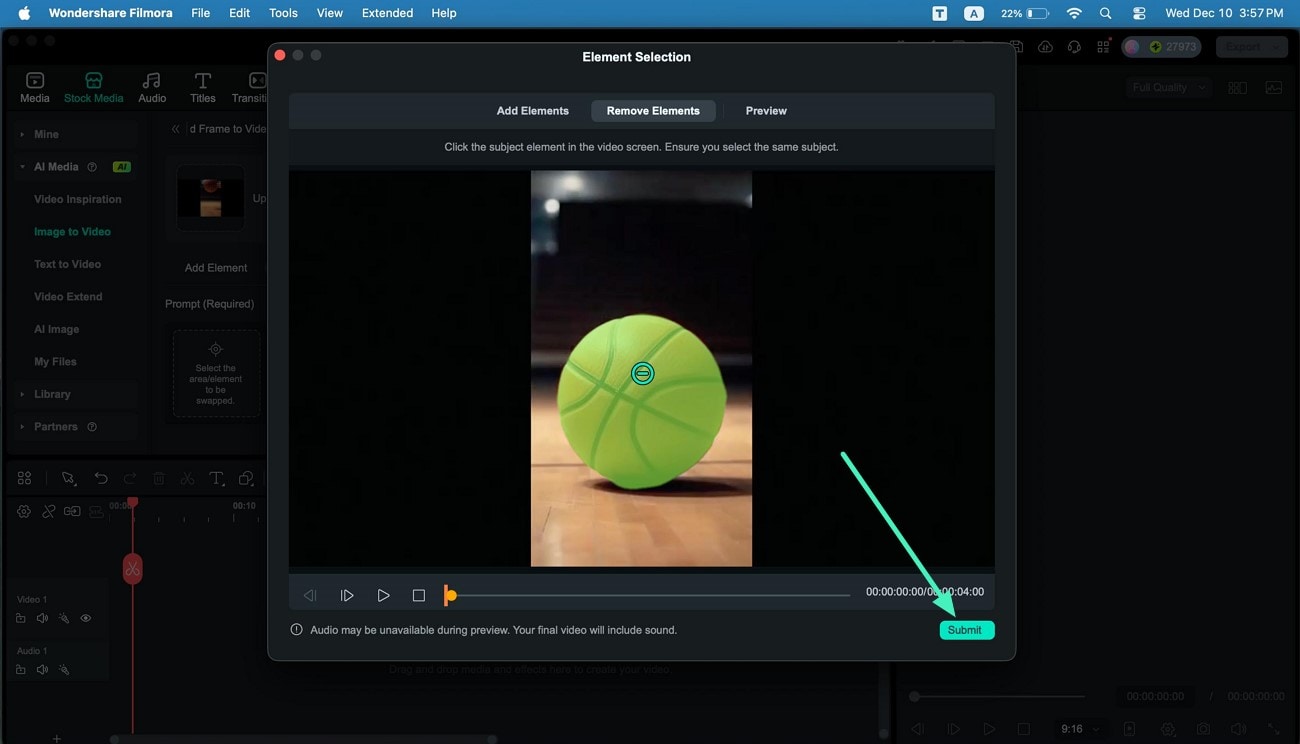
Task: Open the Extended menu
Action: tap(387, 13)
